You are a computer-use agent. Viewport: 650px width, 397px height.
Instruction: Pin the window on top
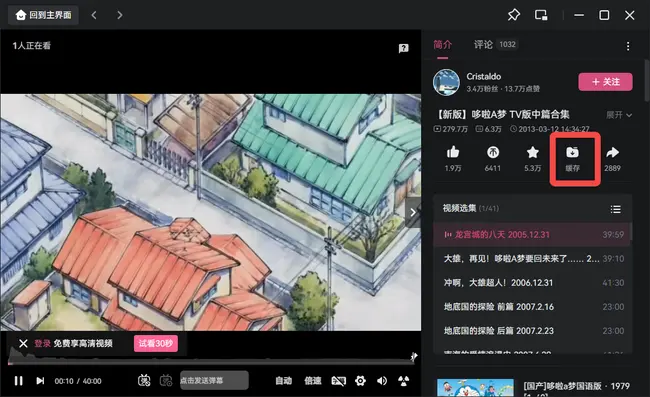(514, 15)
